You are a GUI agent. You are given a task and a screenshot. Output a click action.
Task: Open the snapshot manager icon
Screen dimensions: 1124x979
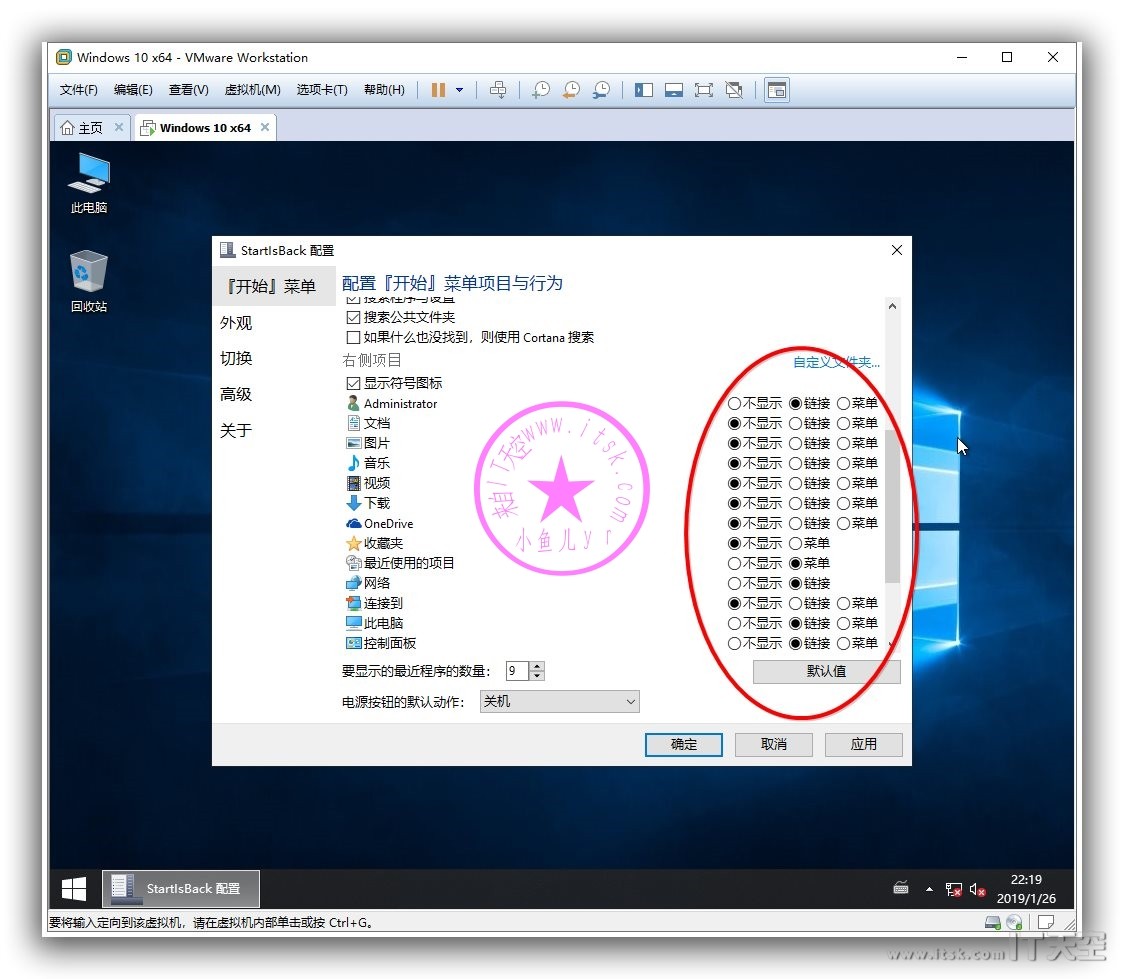(x=601, y=90)
